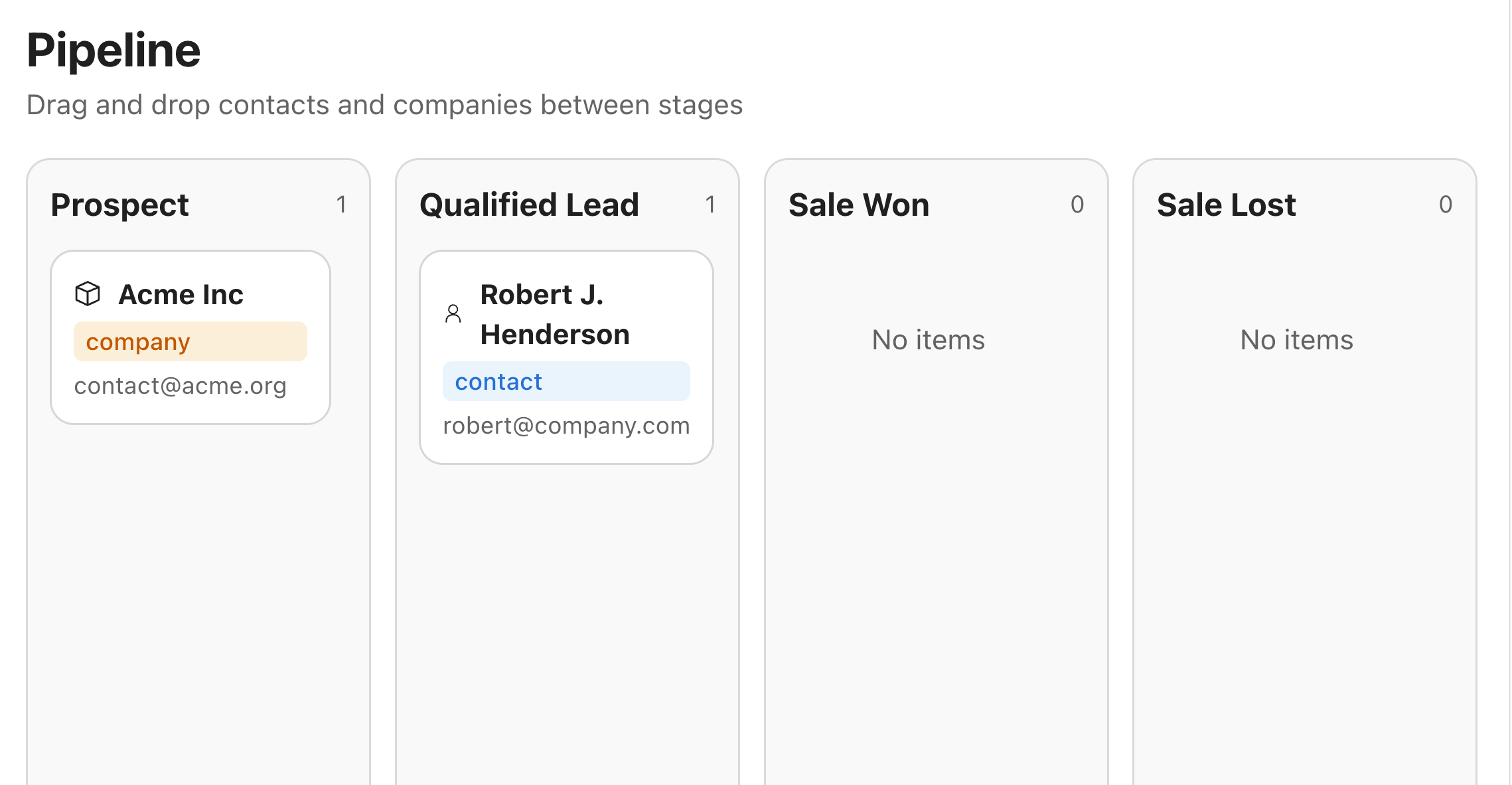Click the Qualified Lead column header
The image size is (1512, 785).
pyautogui.click(x=529, y=205)
